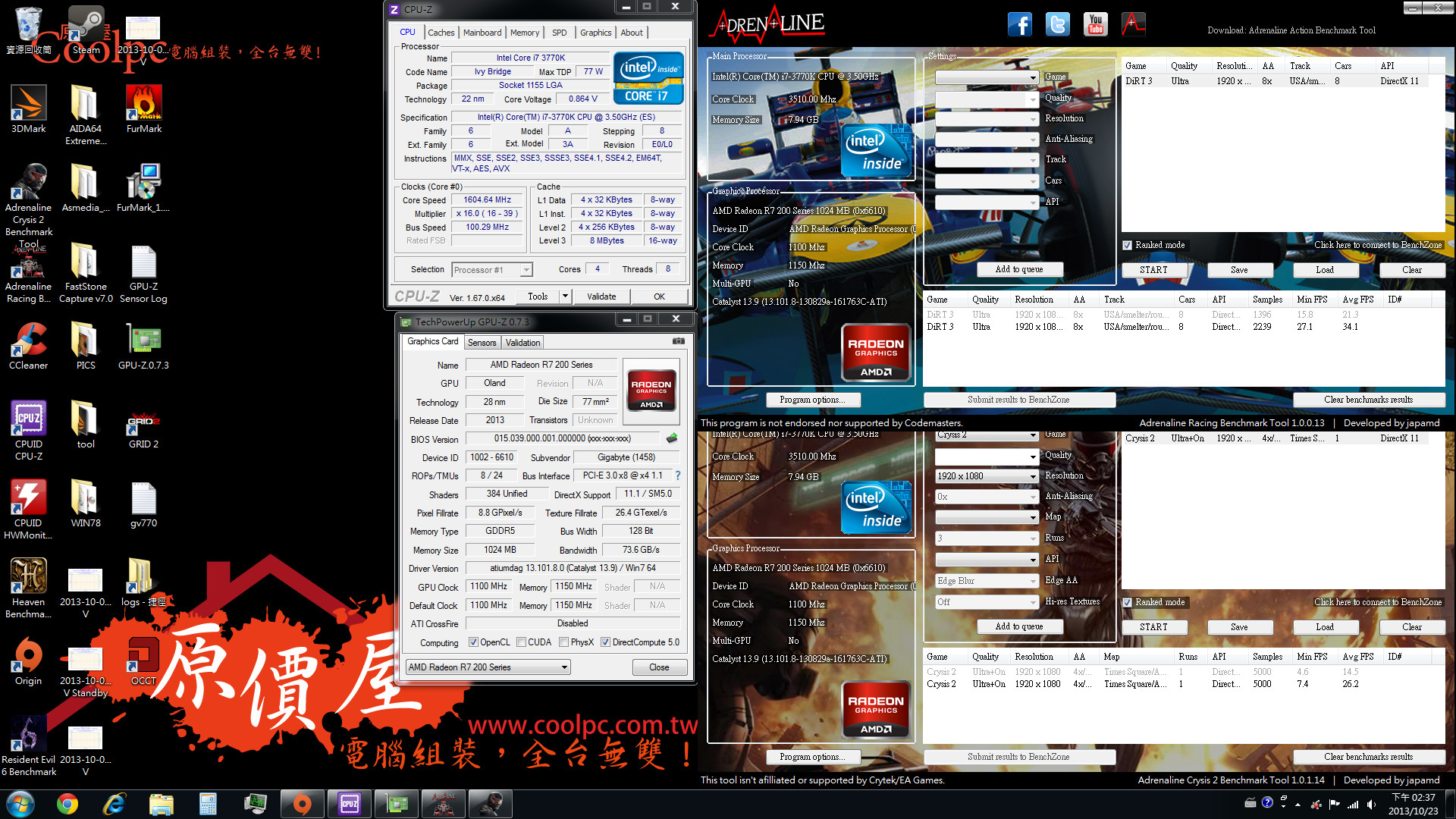Open the 3DMark desktop shortcut

(28, 108)
